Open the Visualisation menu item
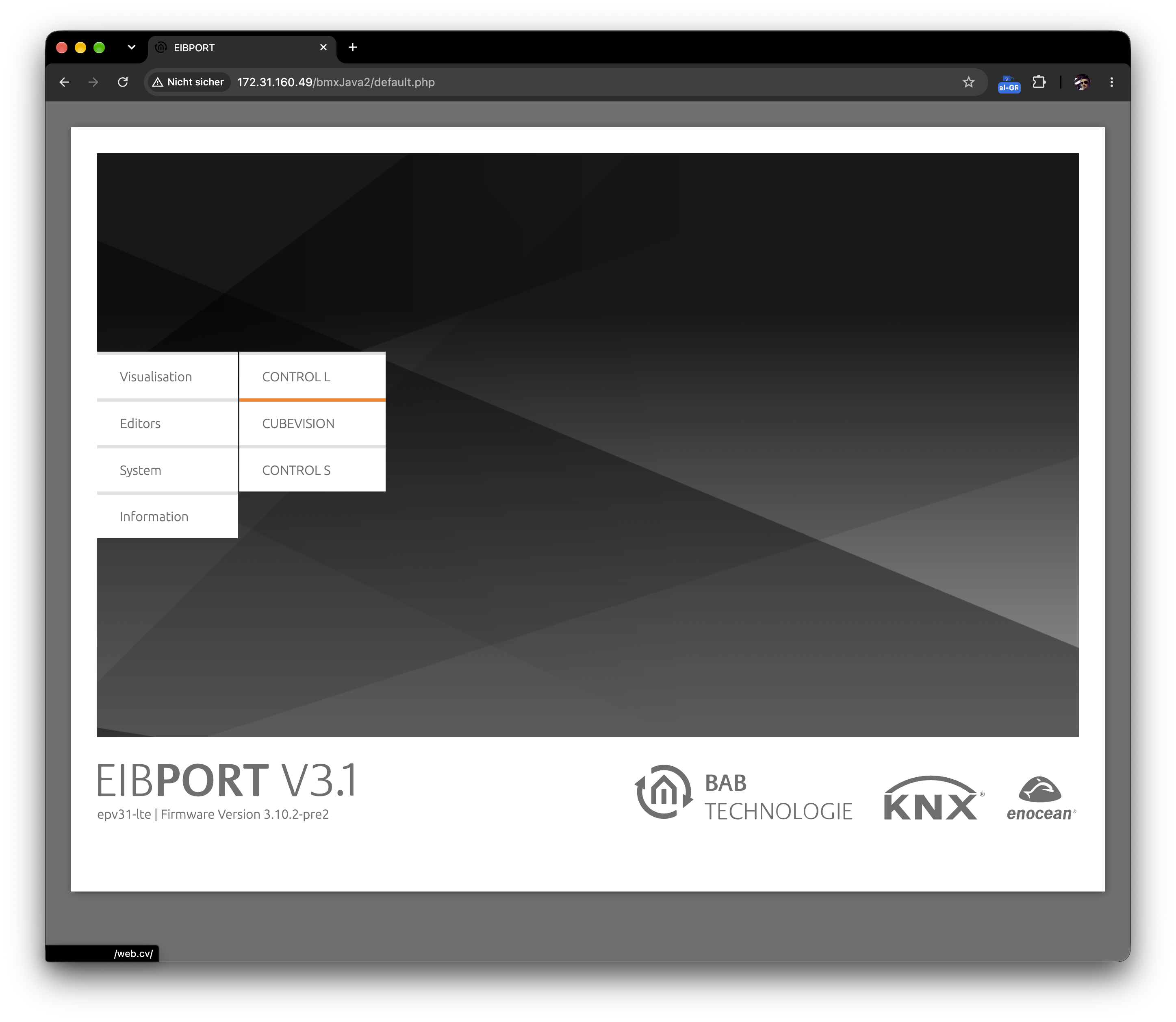 (167, 377)
